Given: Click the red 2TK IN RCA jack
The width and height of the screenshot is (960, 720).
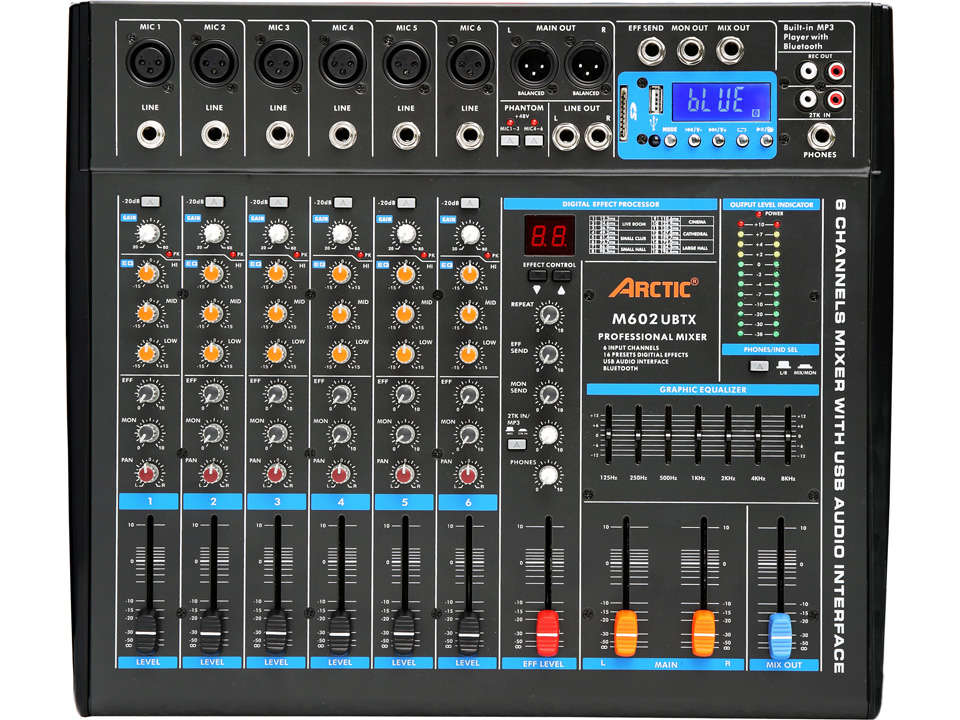Looking at the screenshot, I should point(836,99).
